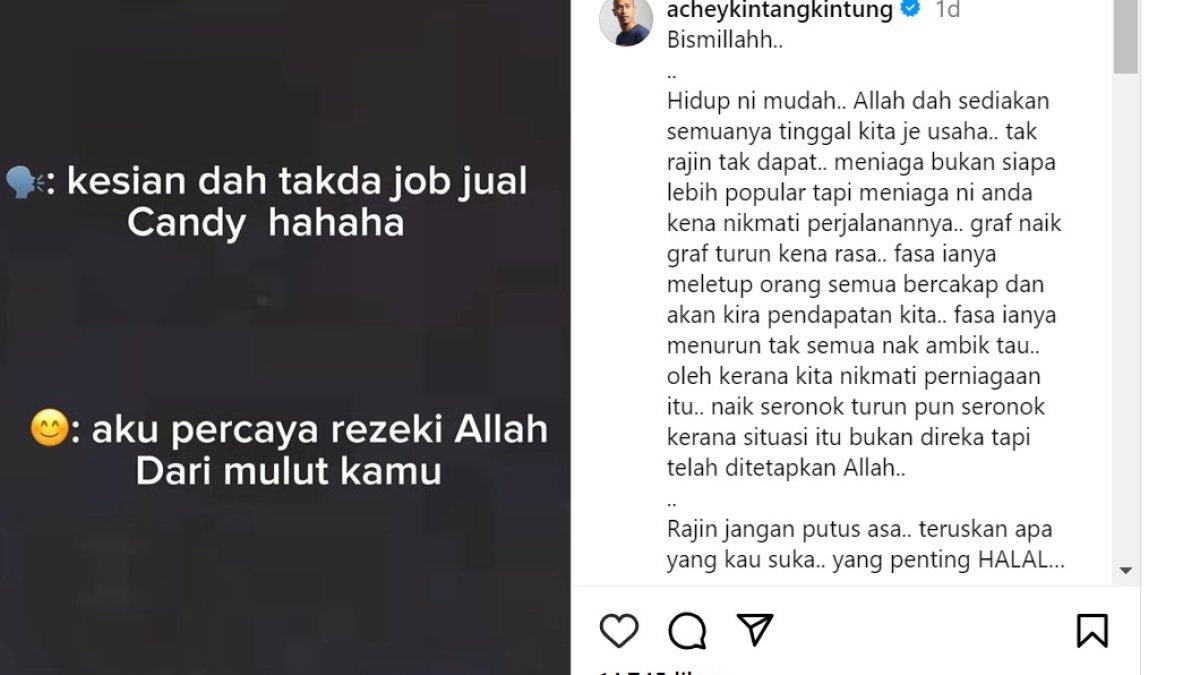Click the caption scrollbar down arrow
The width and height of the screenshot is (1200, 675).
click(x=1126, y=570)
